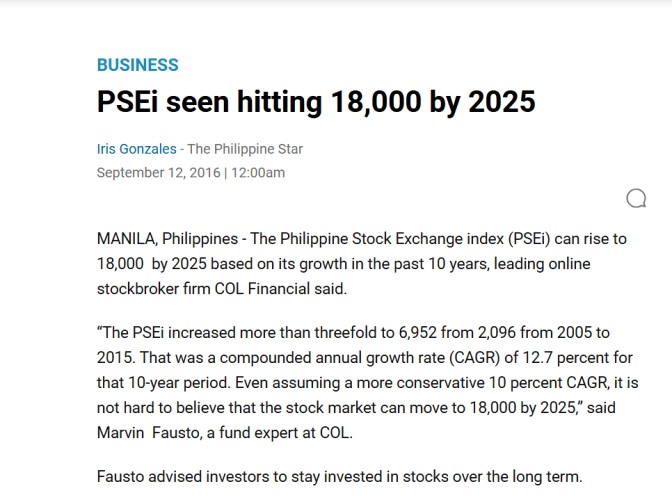Open the BUSINESS section link
The image size is (672, 500).
(138, 65)
